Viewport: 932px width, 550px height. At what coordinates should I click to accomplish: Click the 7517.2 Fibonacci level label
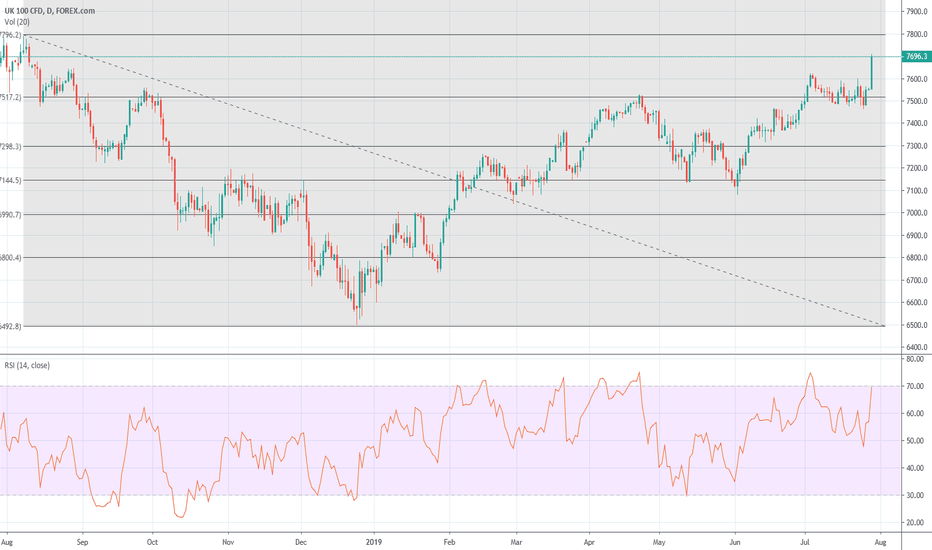click(10, 97)
